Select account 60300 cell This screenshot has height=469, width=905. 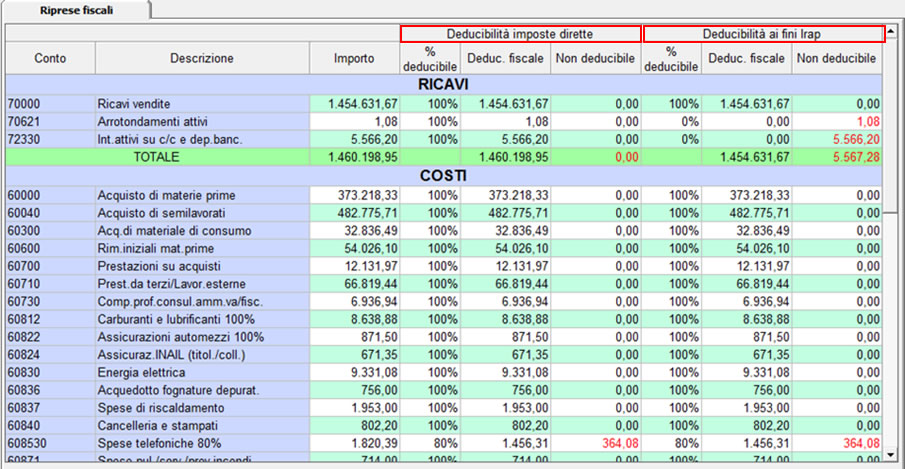(x=50, y=231)
